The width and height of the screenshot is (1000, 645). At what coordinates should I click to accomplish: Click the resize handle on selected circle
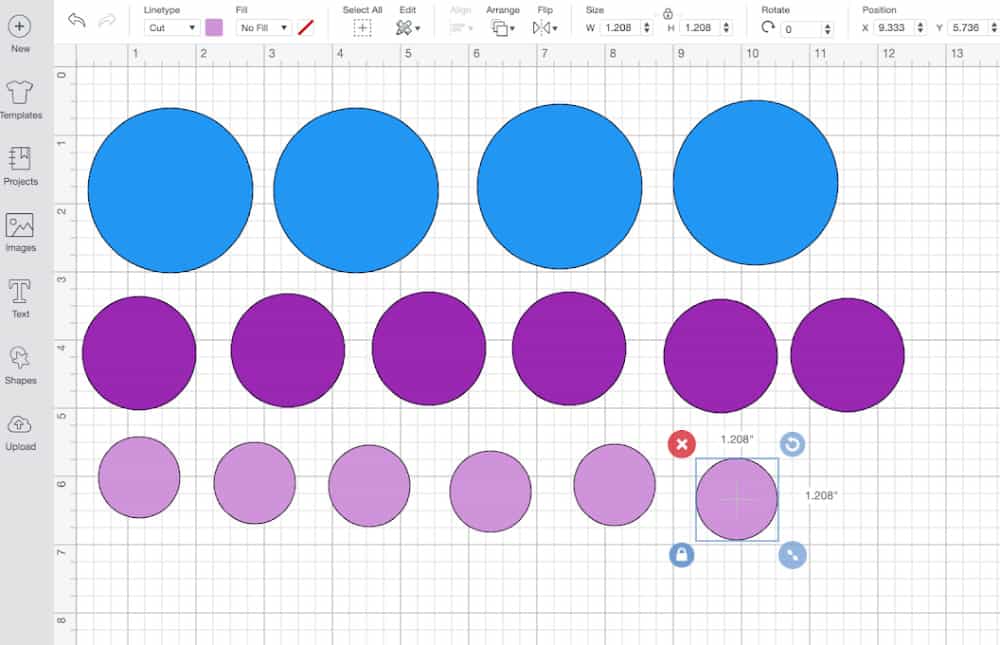click(x=792, y=554)
